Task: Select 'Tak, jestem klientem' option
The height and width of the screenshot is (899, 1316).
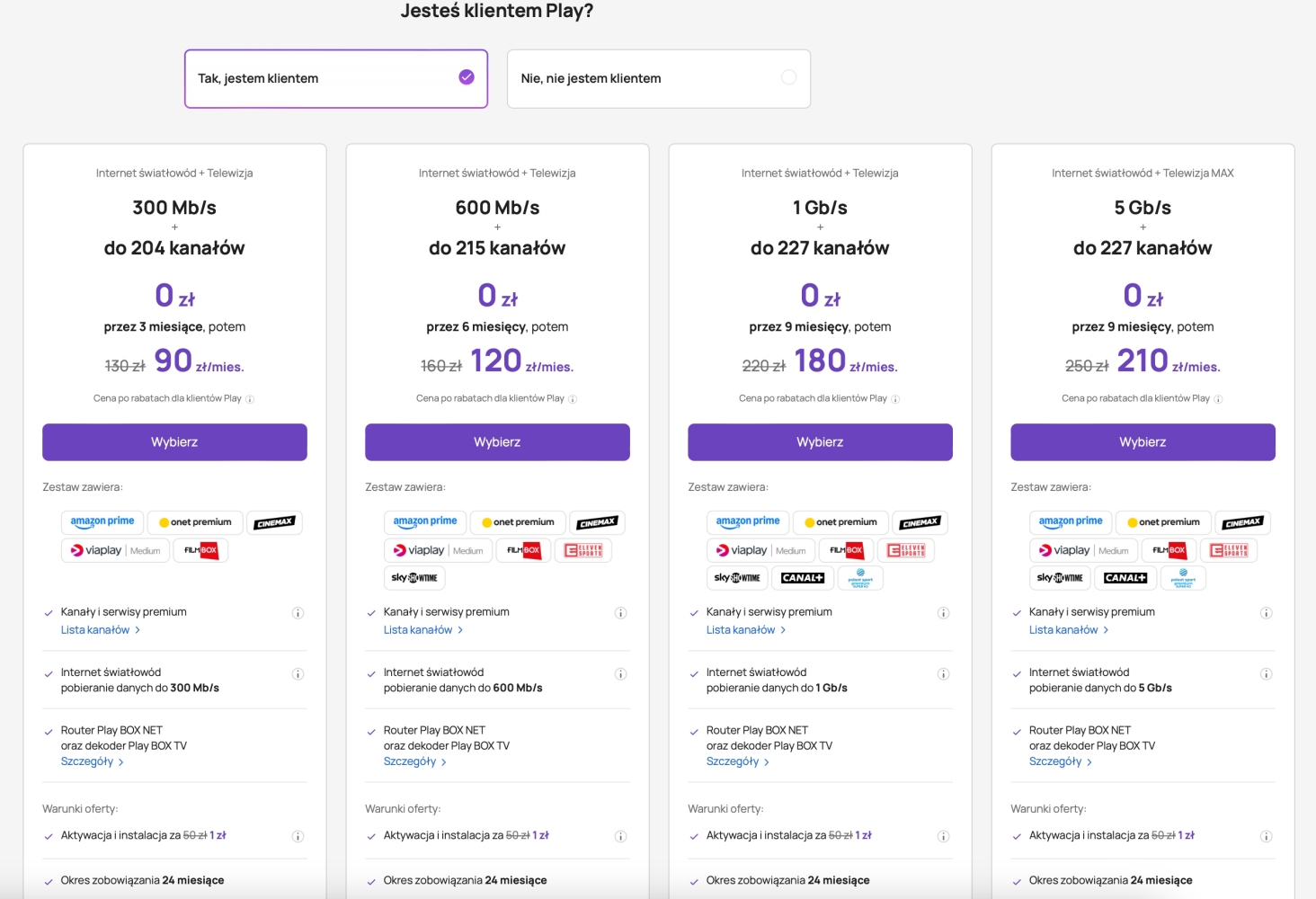Action: (x=336, y=79)
